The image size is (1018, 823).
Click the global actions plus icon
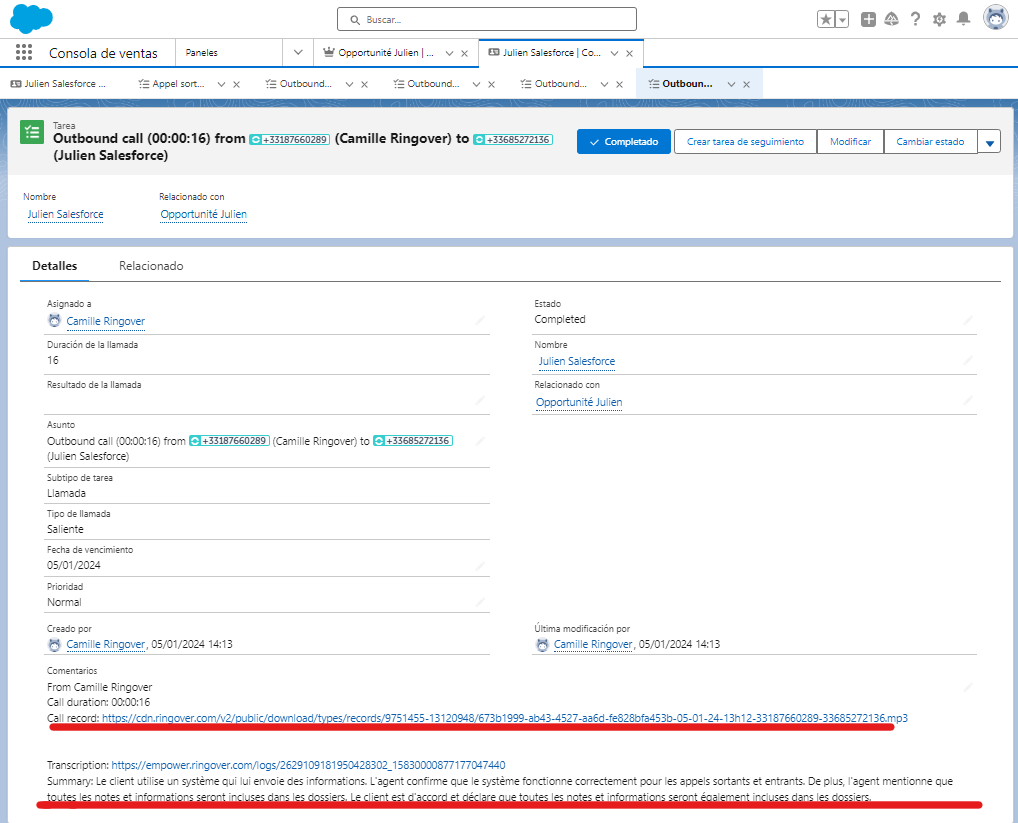point(868,19)
